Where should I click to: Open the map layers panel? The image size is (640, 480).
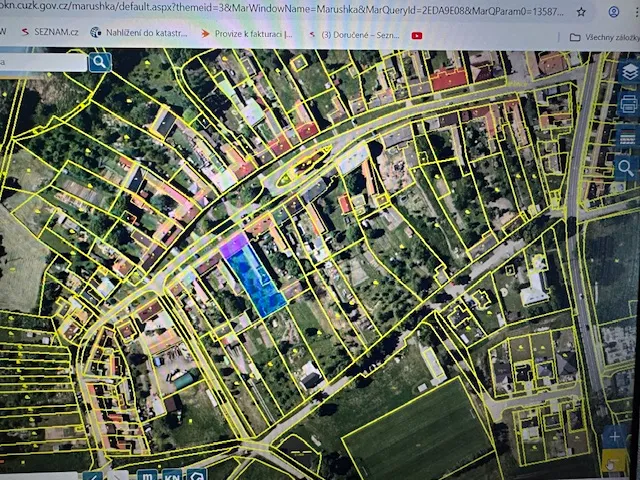coord(627,72)
